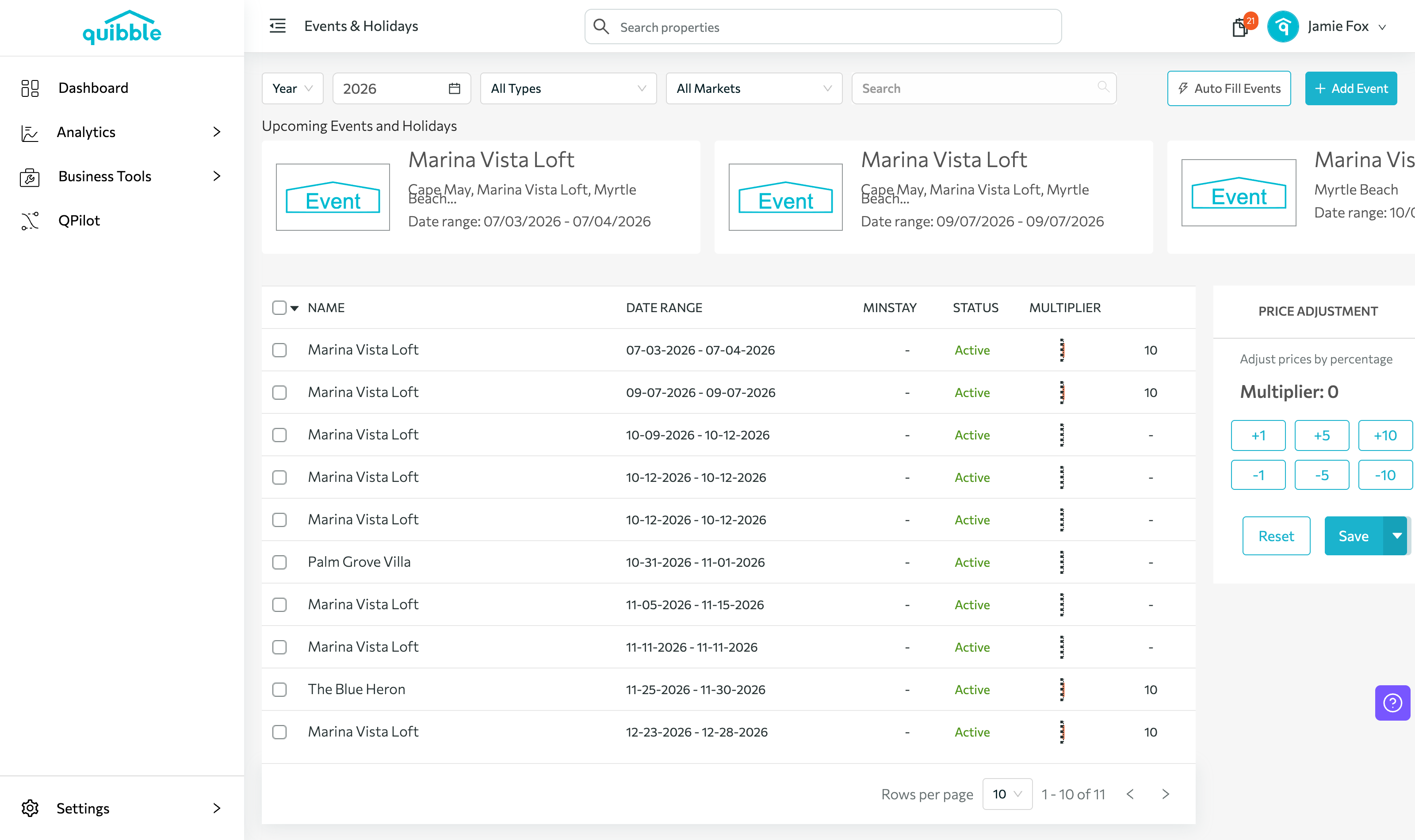Open row menu for 11-11-2026 event
Viewport: 1415px width, 840px height.
coord(1062,647)
